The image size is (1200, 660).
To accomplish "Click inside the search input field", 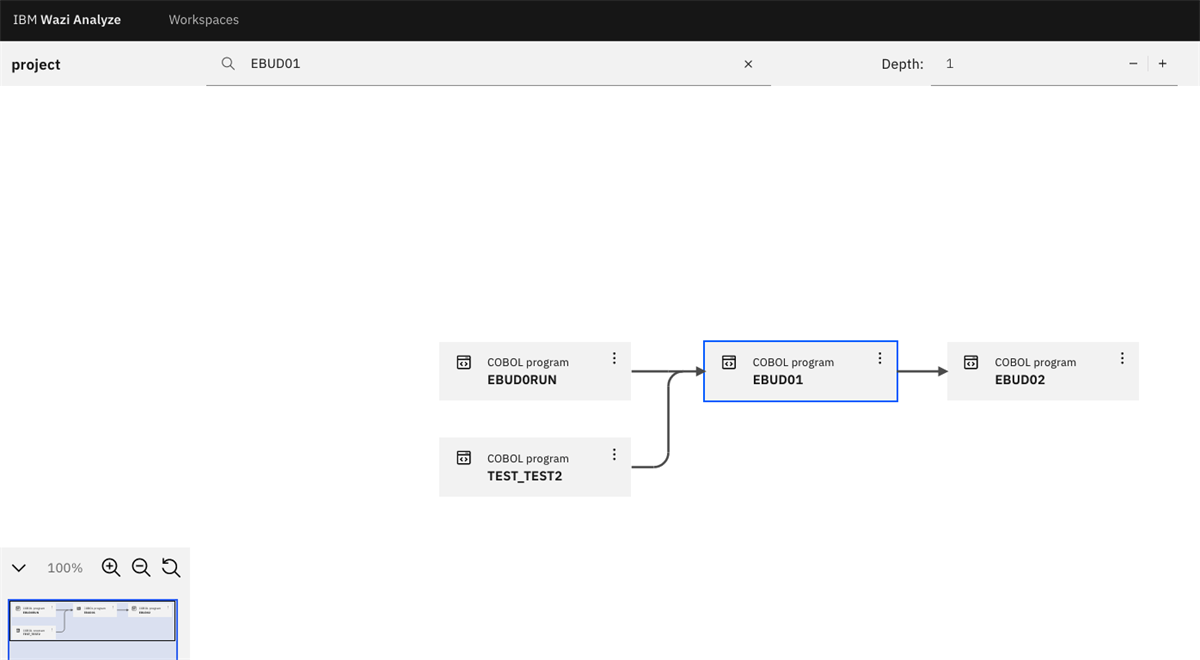I will coord(450,63).
